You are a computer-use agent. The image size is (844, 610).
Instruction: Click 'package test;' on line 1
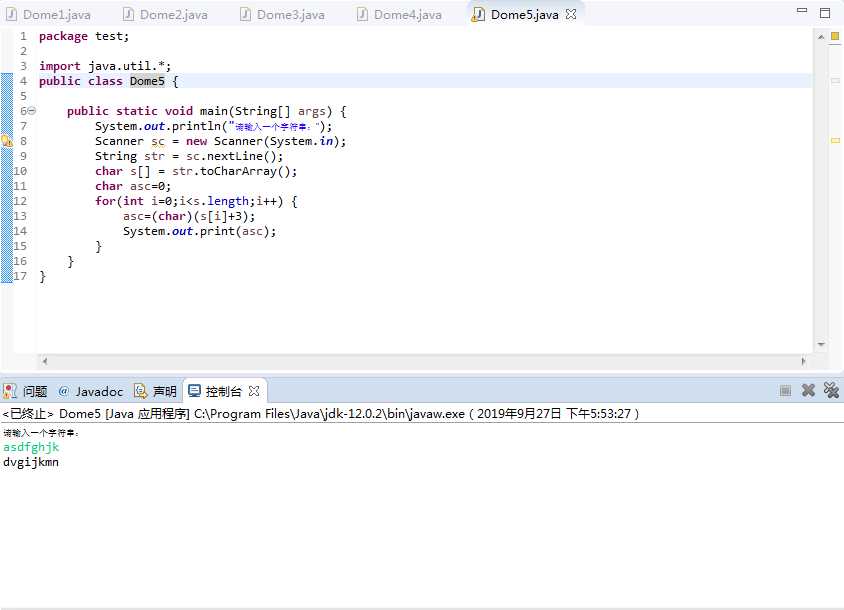pos(84,36)
